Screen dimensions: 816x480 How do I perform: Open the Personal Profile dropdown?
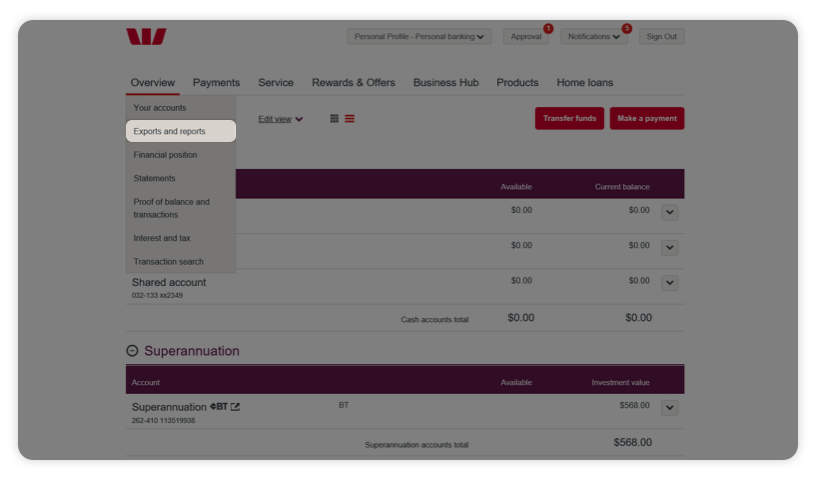(419, 37)
